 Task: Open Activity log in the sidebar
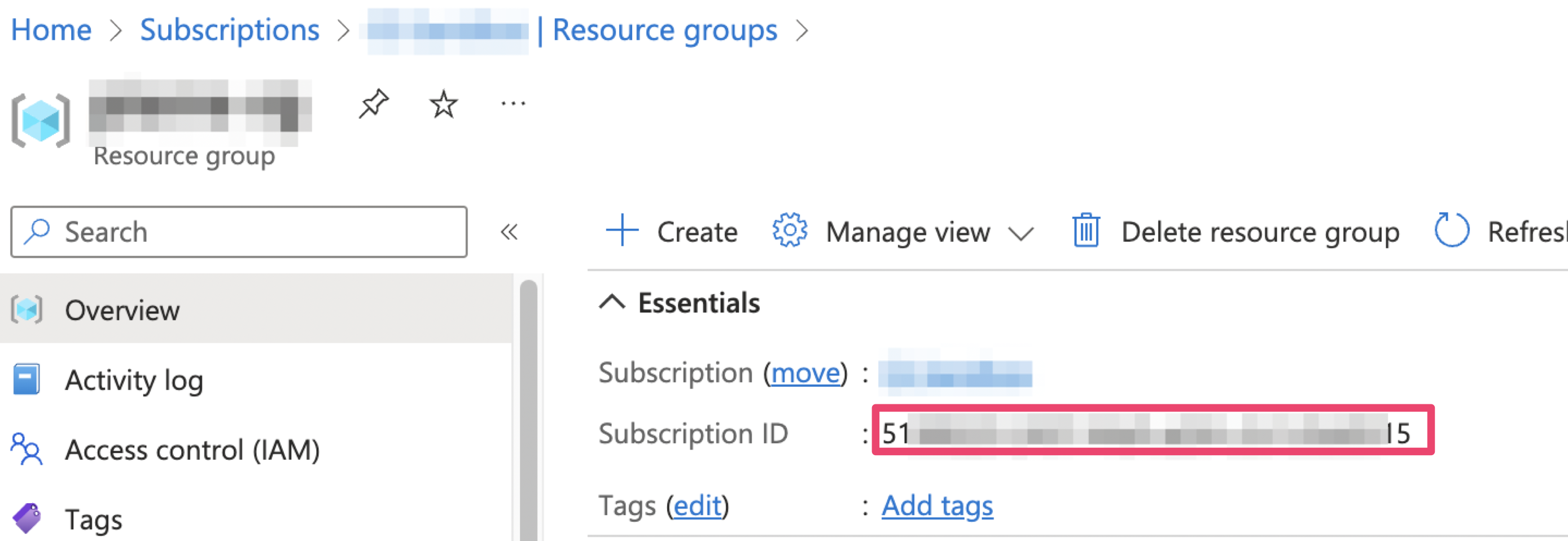[x=134, y=380]
